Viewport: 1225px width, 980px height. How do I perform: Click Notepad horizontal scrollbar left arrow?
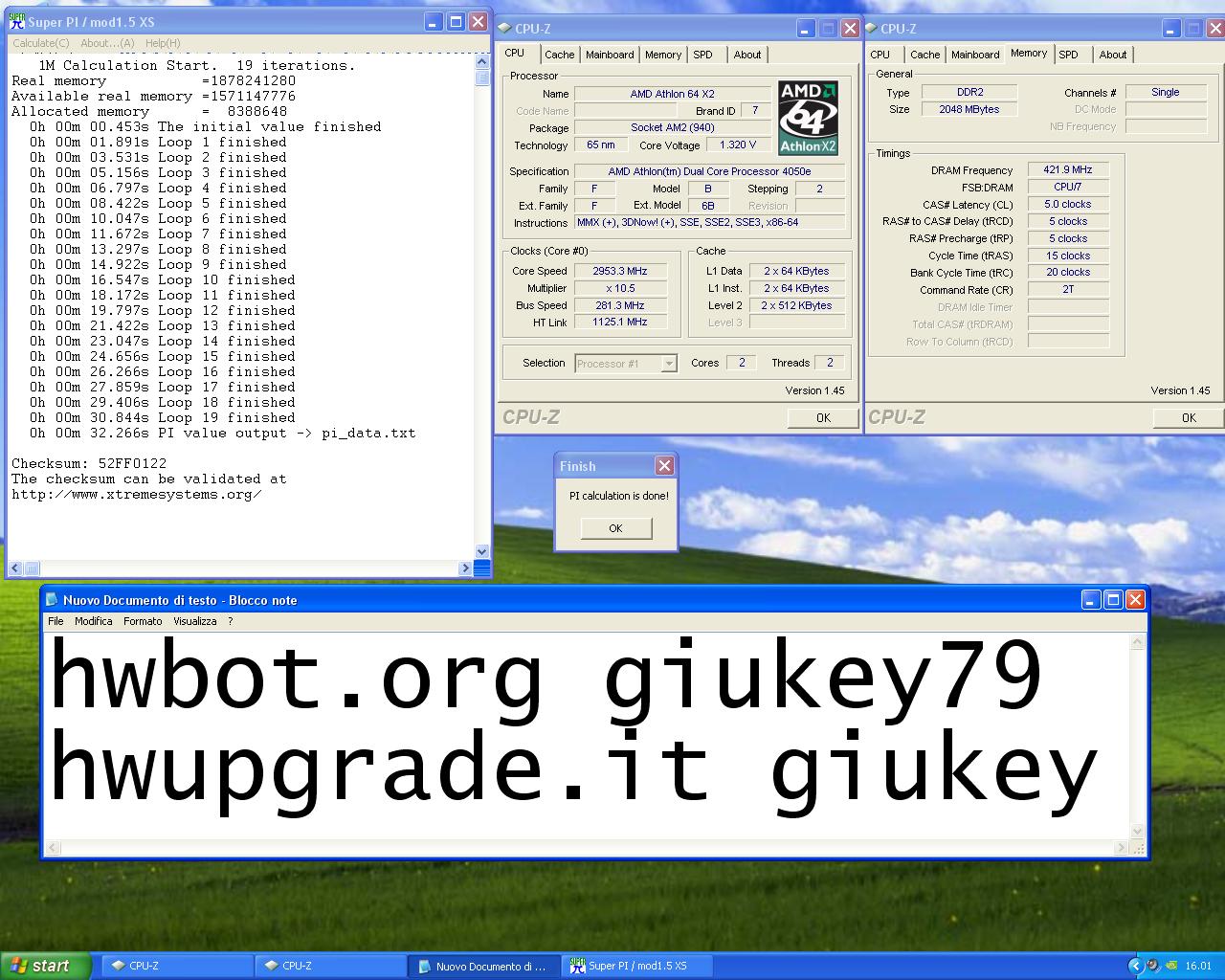click(54, 848)
